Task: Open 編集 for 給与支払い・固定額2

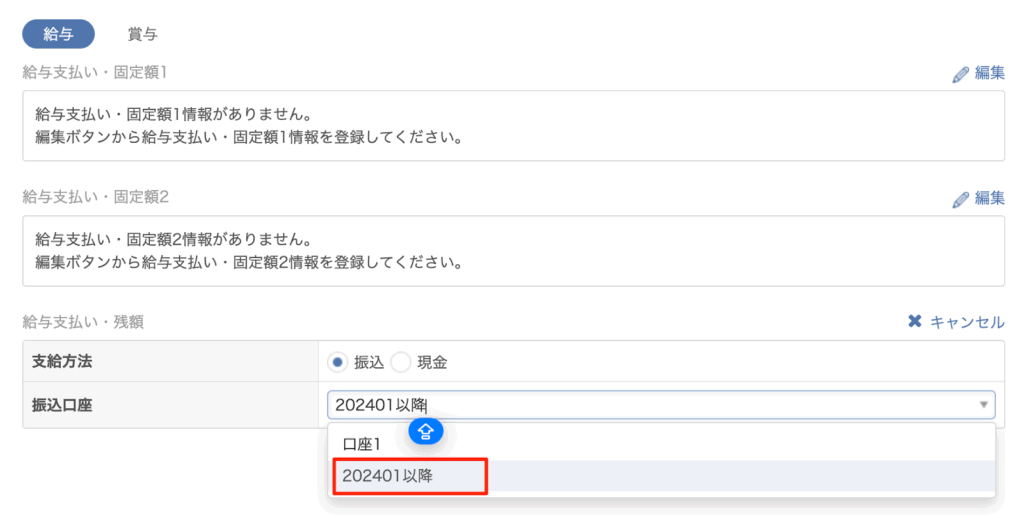Action: (x=988, y=199)
